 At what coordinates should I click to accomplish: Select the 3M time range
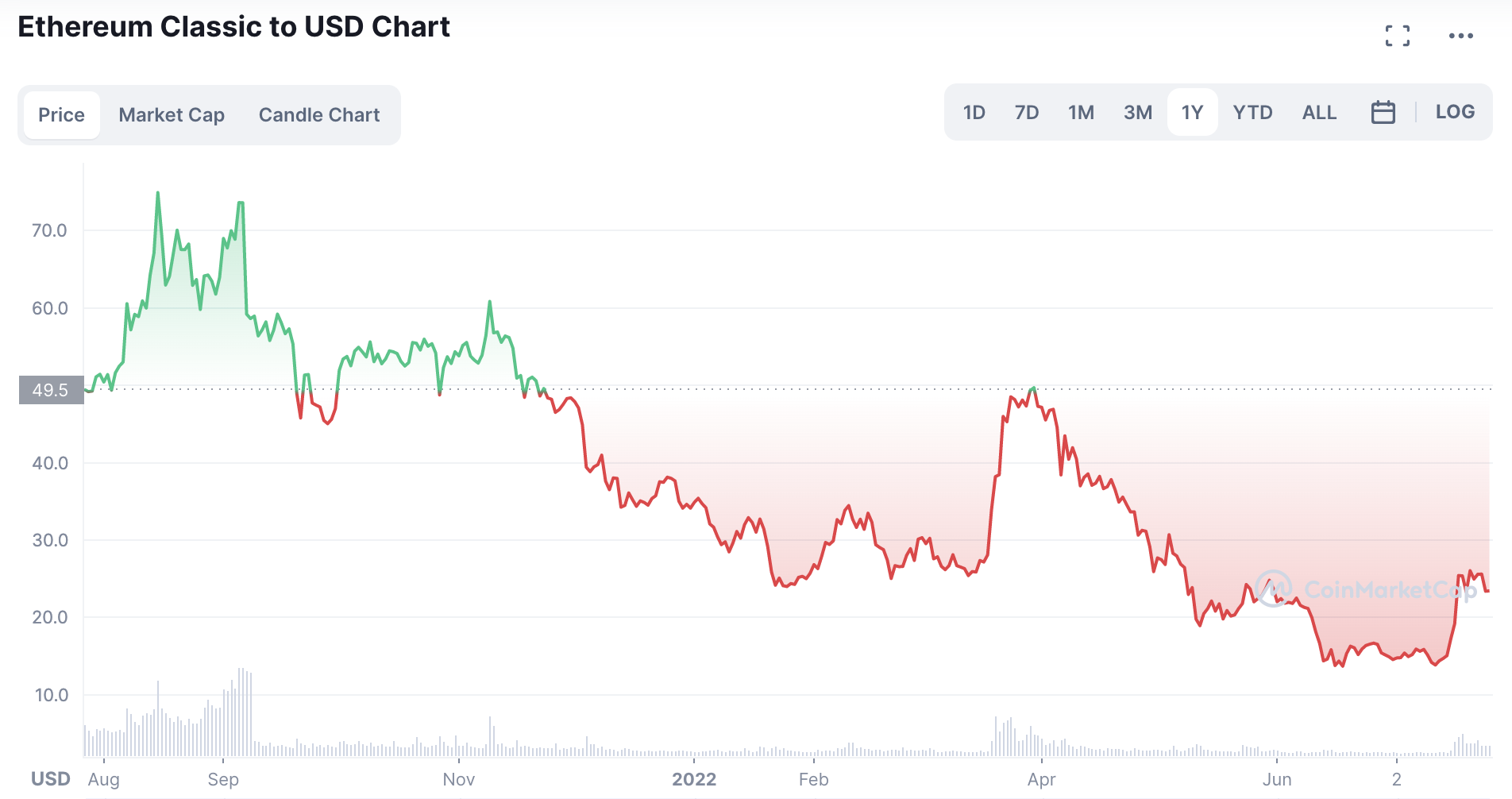(x=1138, y=112)
